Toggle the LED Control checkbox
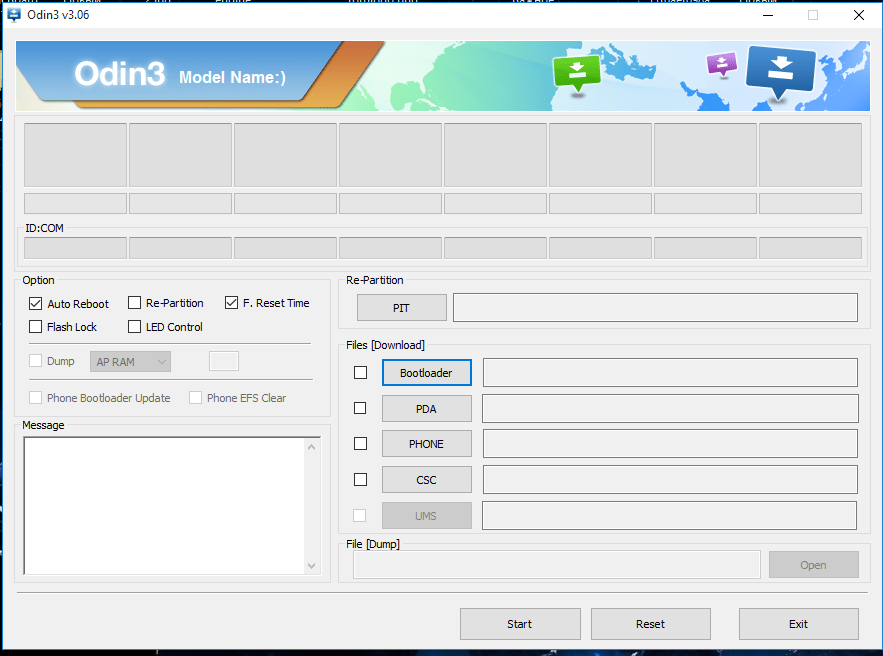Screen dimensions: 883x656 point(134,327)
